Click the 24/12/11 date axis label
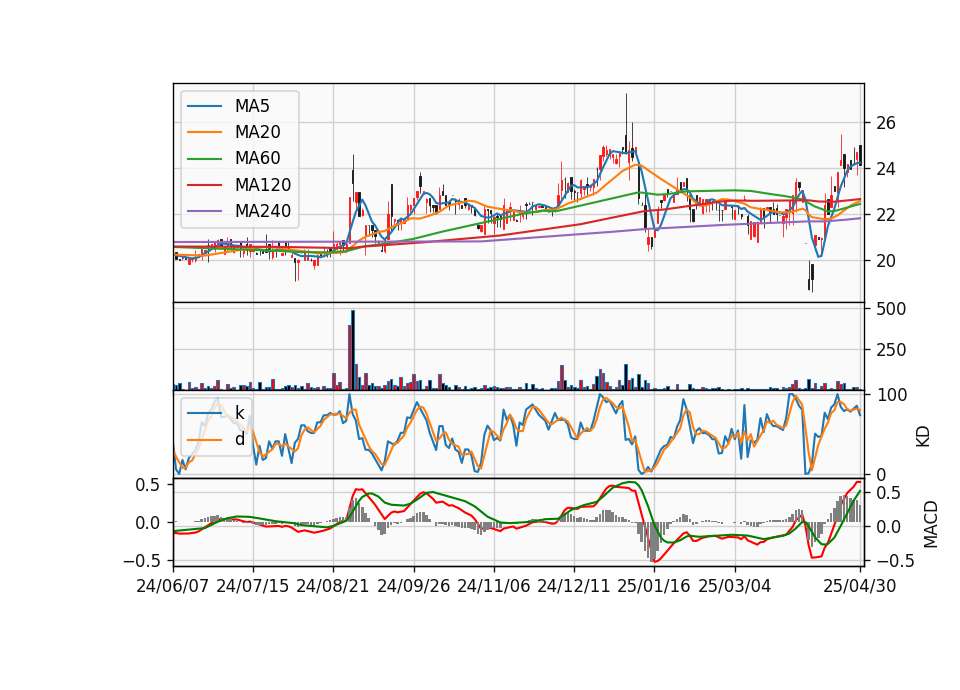The height and width of the screenshot is (690, 960). pyautogui.click(x=574, y=586)
